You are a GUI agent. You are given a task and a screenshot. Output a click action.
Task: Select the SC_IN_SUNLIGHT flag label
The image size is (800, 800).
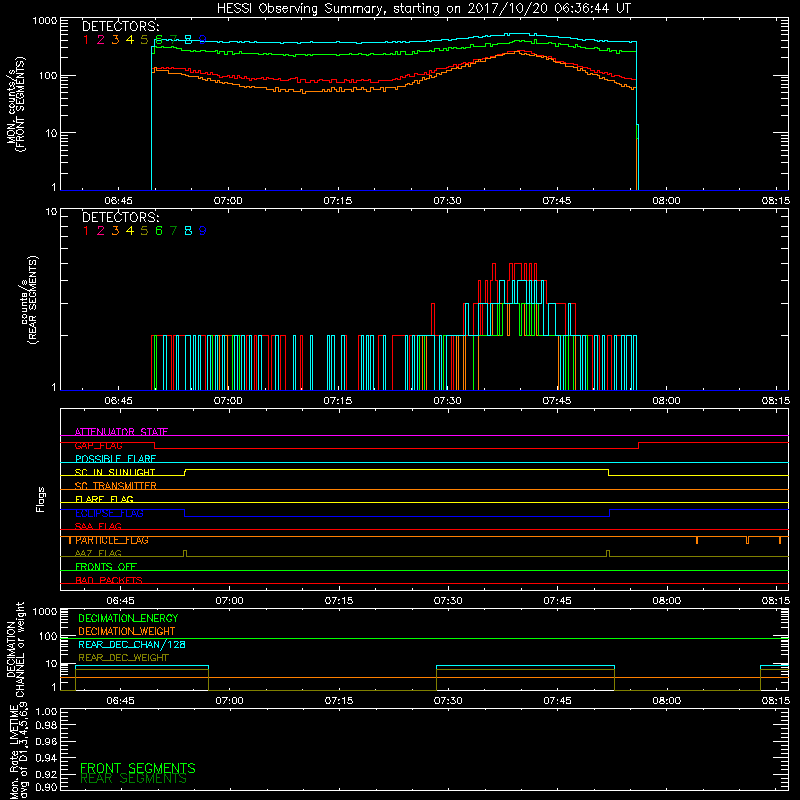pyautogui.click(x=115, y=472)
